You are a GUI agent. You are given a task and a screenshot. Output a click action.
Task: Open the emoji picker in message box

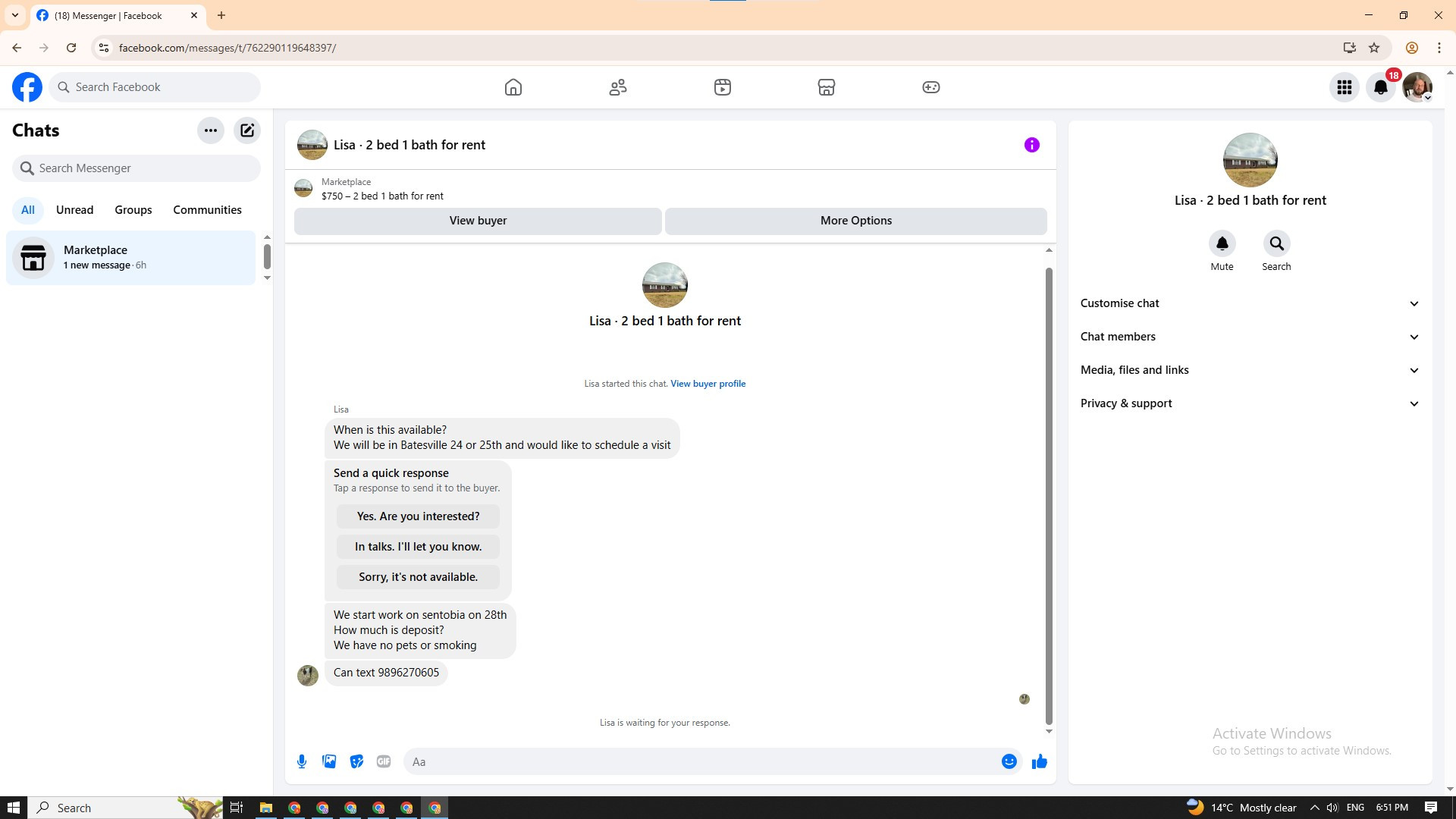(1009, 761)
